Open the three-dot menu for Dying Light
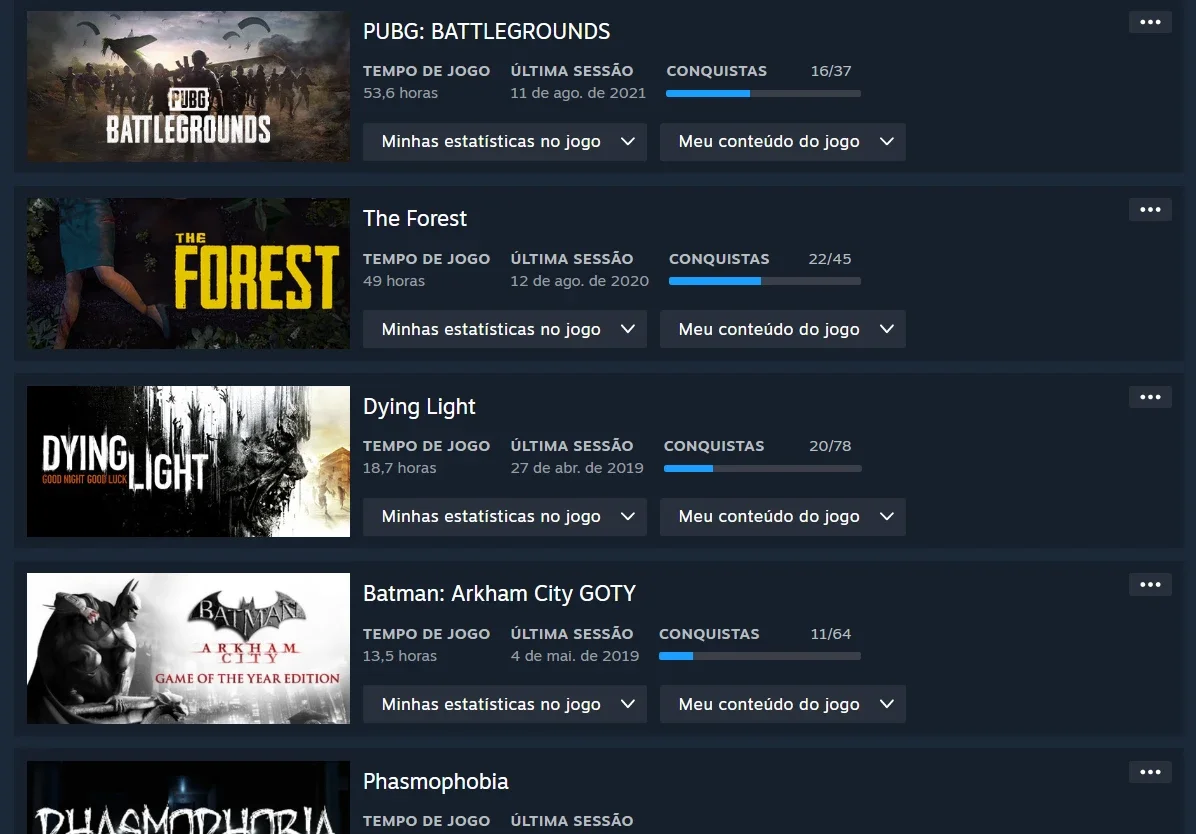 click(1149, 397)
